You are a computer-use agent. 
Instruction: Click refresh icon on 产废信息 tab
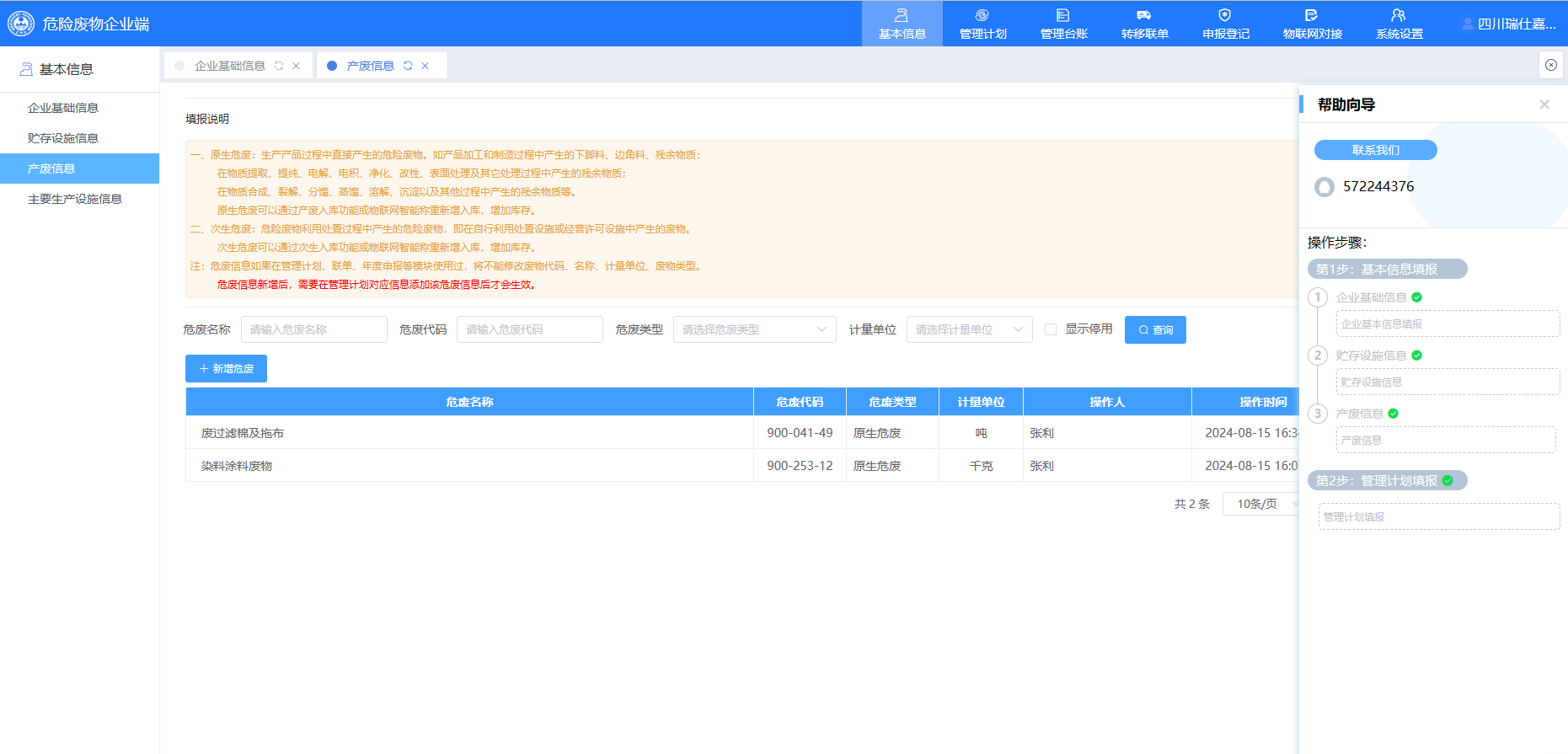(x=408, y=66)
